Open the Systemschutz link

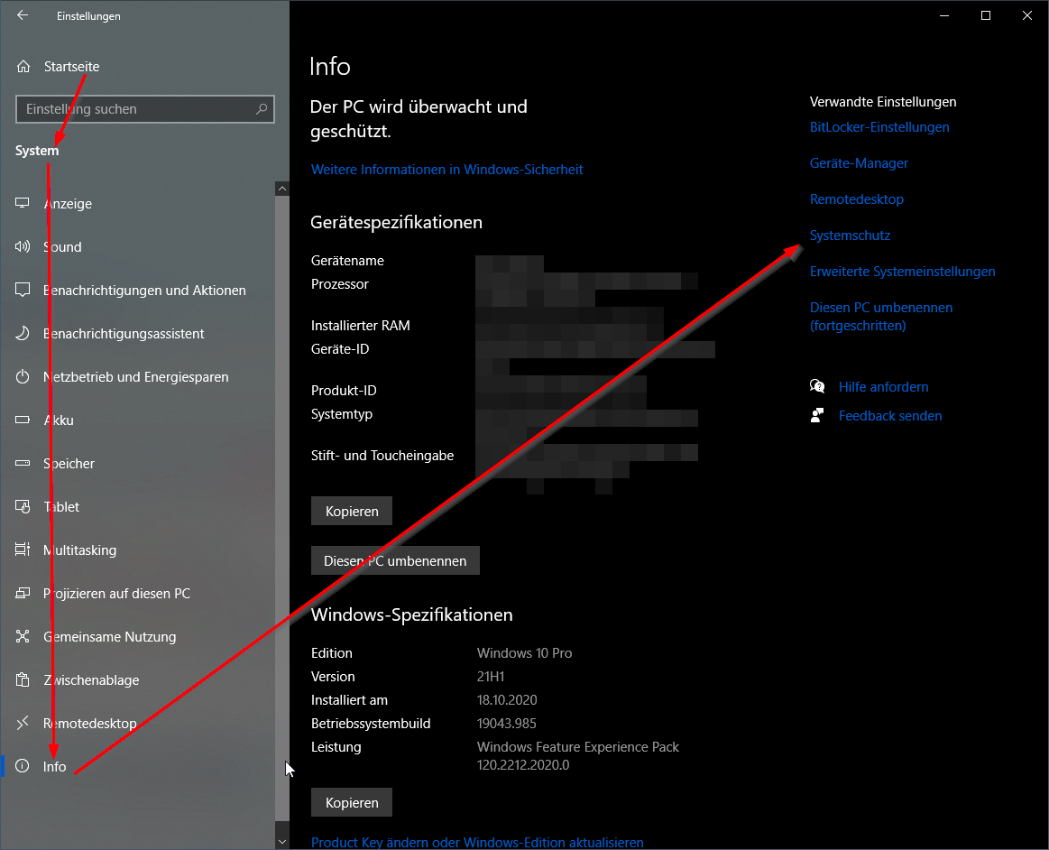850,236
